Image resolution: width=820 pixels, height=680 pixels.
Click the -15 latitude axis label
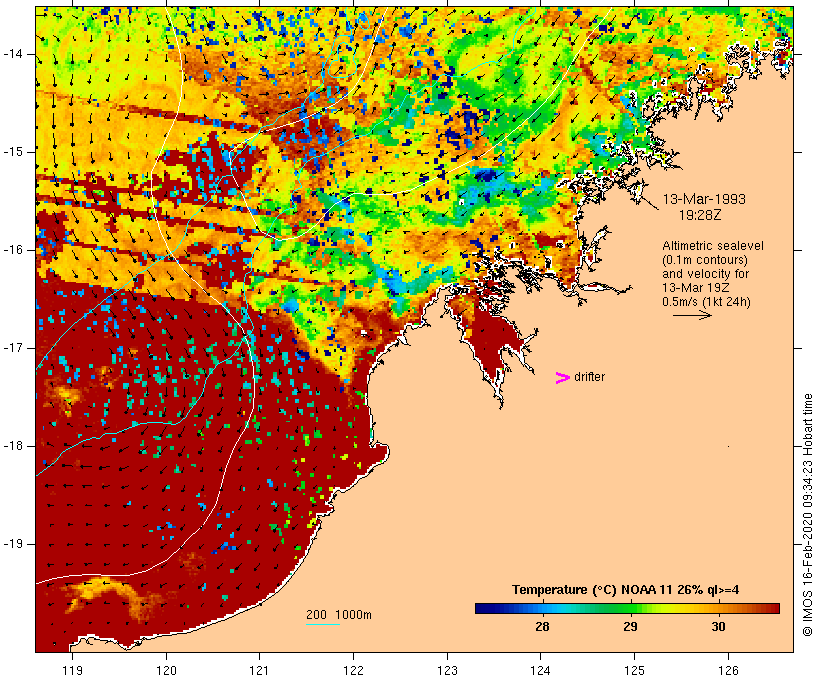pyautogui.click(x=13, y=152)
